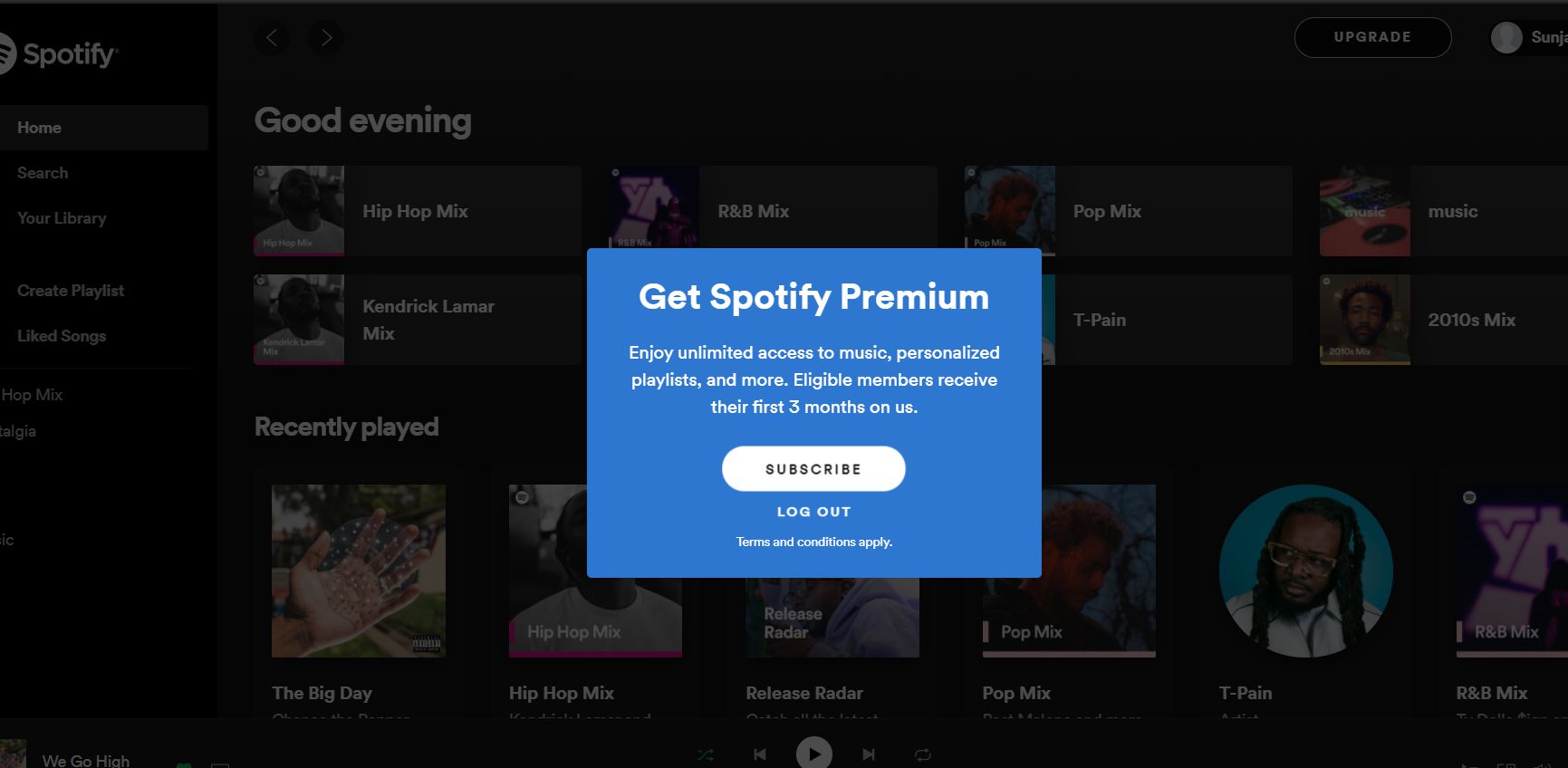This screenshot has height=768, width=1568.
Task: Toggle shuffle in the player bar
Action: [x=706, y=754]
